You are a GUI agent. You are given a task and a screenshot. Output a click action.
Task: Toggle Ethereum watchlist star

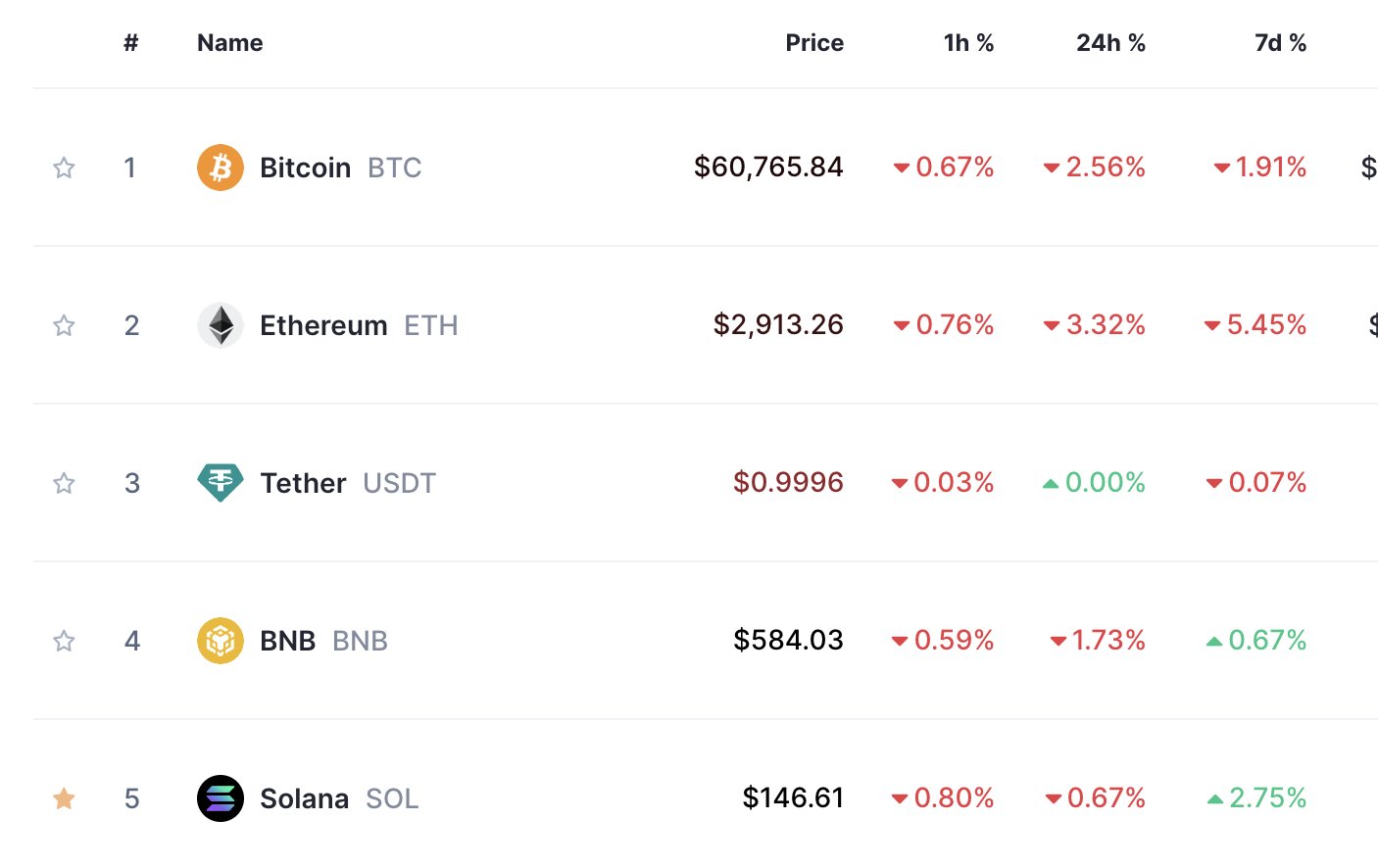64,325
